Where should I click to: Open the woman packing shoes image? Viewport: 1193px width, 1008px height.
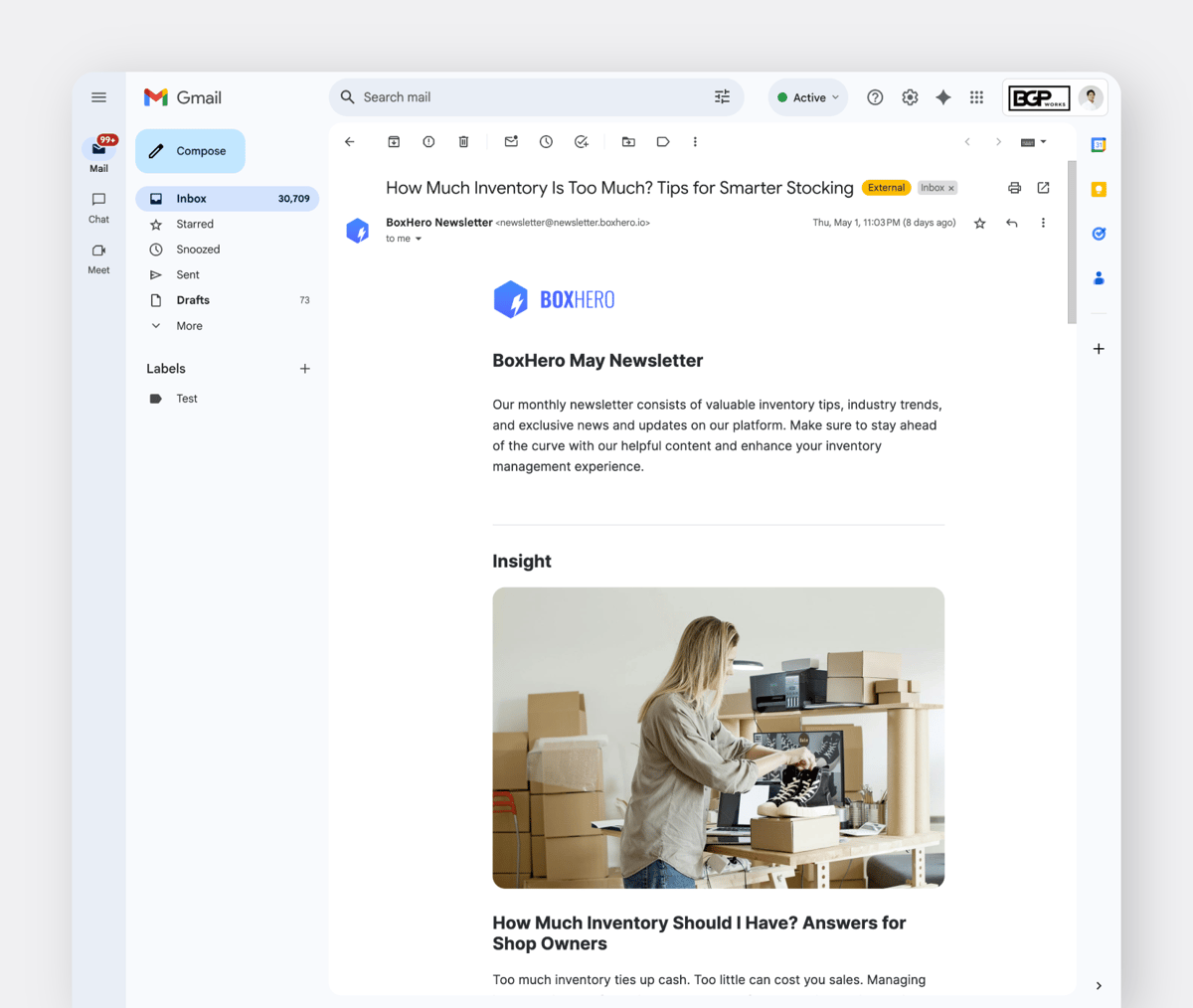point(719,738)
